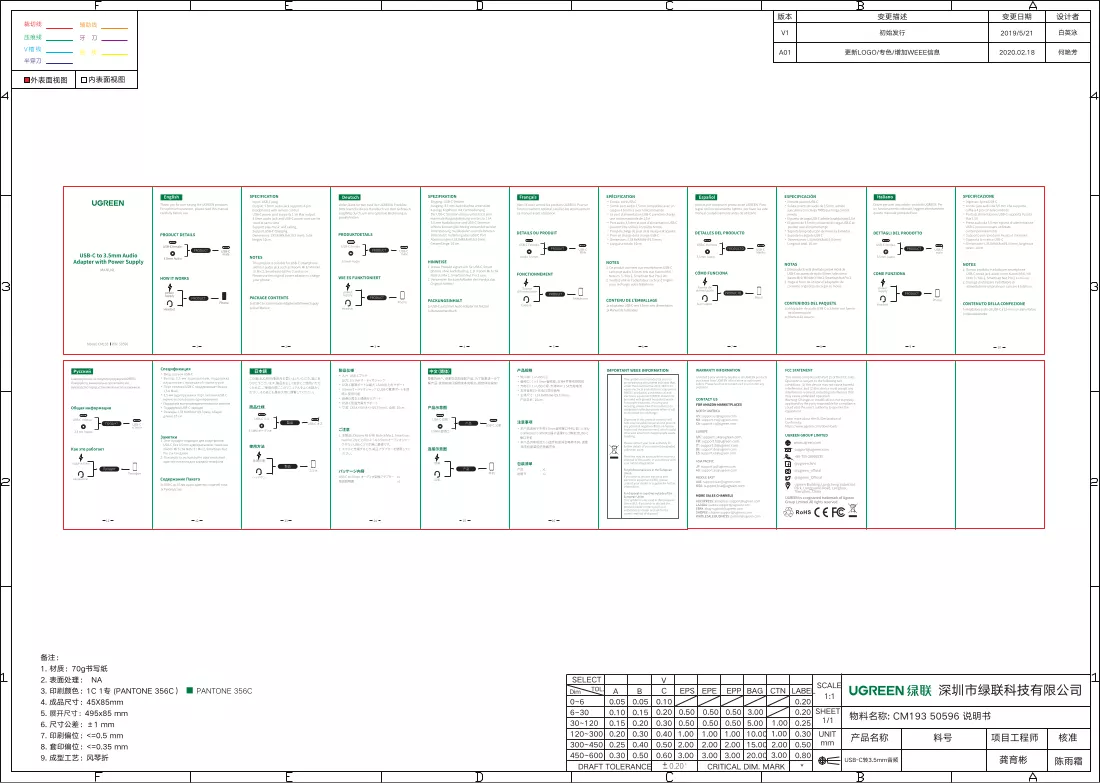Click the WEEE bin icon beside the FCC logo
The height and width of the screenshot is (783, 1100).
click(x=853, y=511)
